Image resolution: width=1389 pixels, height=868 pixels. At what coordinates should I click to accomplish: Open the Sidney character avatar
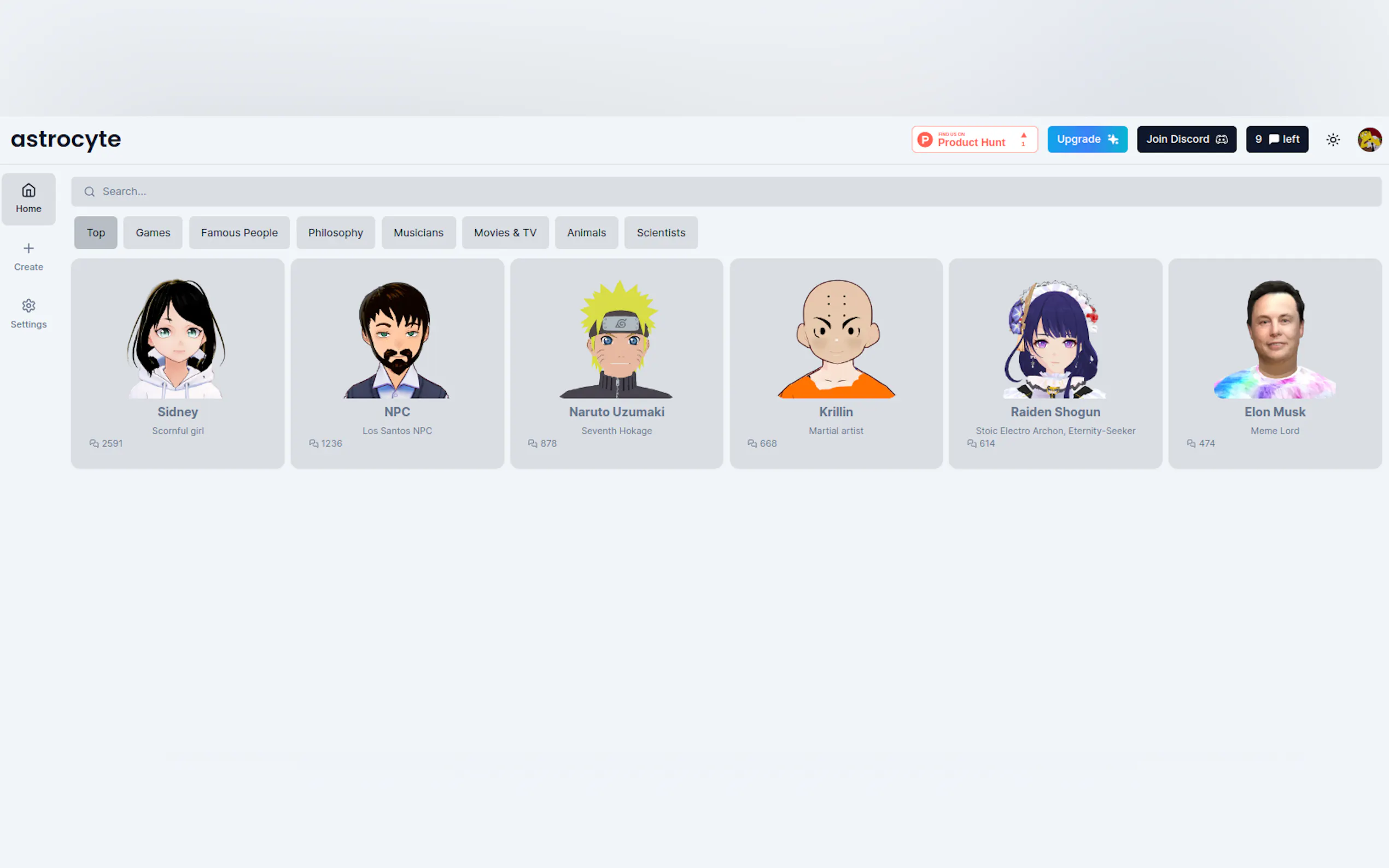tap(177, 339)
